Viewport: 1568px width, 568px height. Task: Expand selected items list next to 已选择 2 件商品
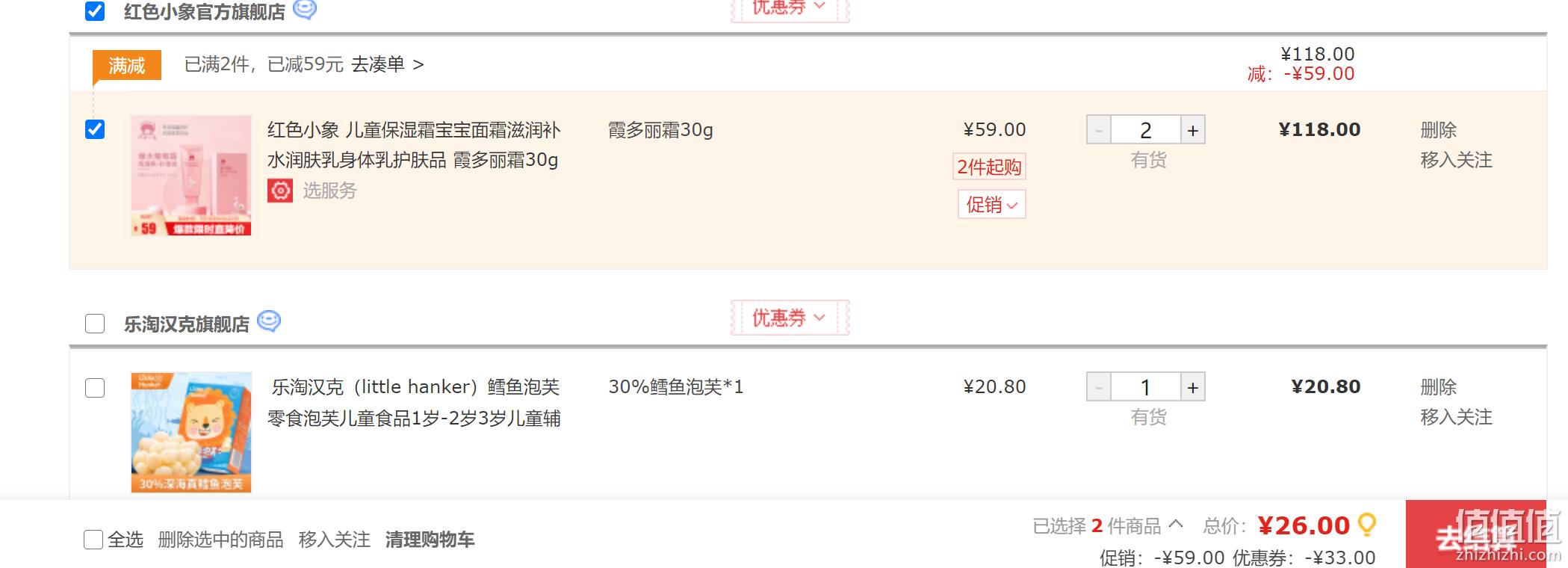click(1176, 525)
